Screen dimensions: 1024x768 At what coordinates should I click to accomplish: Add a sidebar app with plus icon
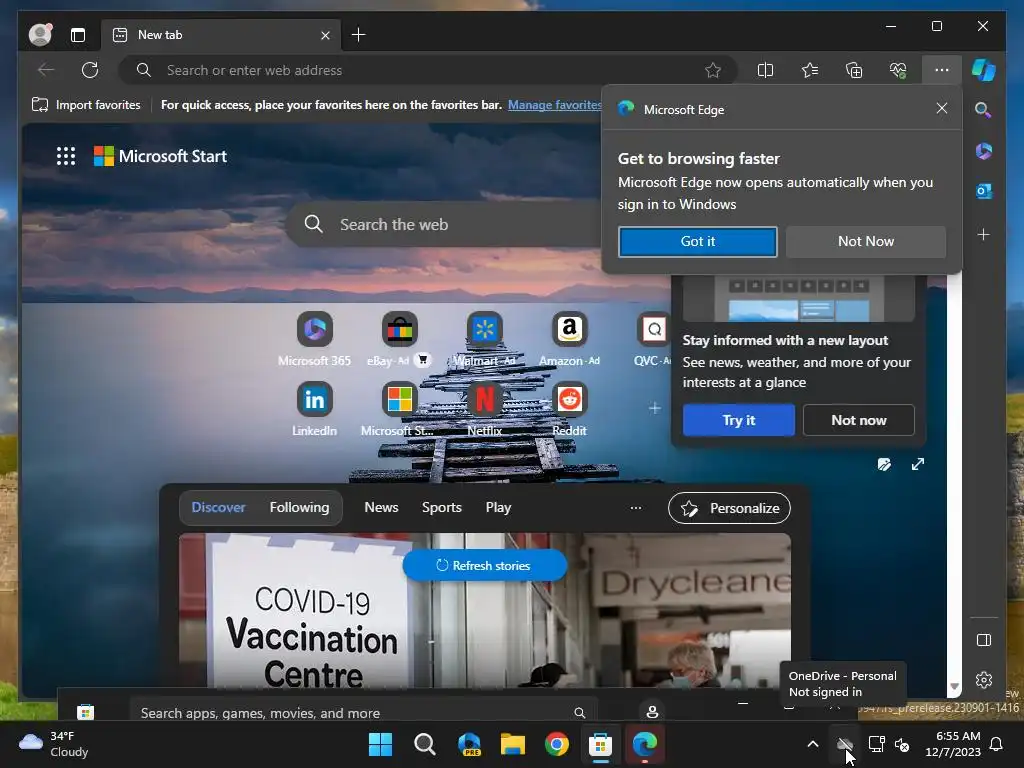pyautogui.click(x=984, y=234)
